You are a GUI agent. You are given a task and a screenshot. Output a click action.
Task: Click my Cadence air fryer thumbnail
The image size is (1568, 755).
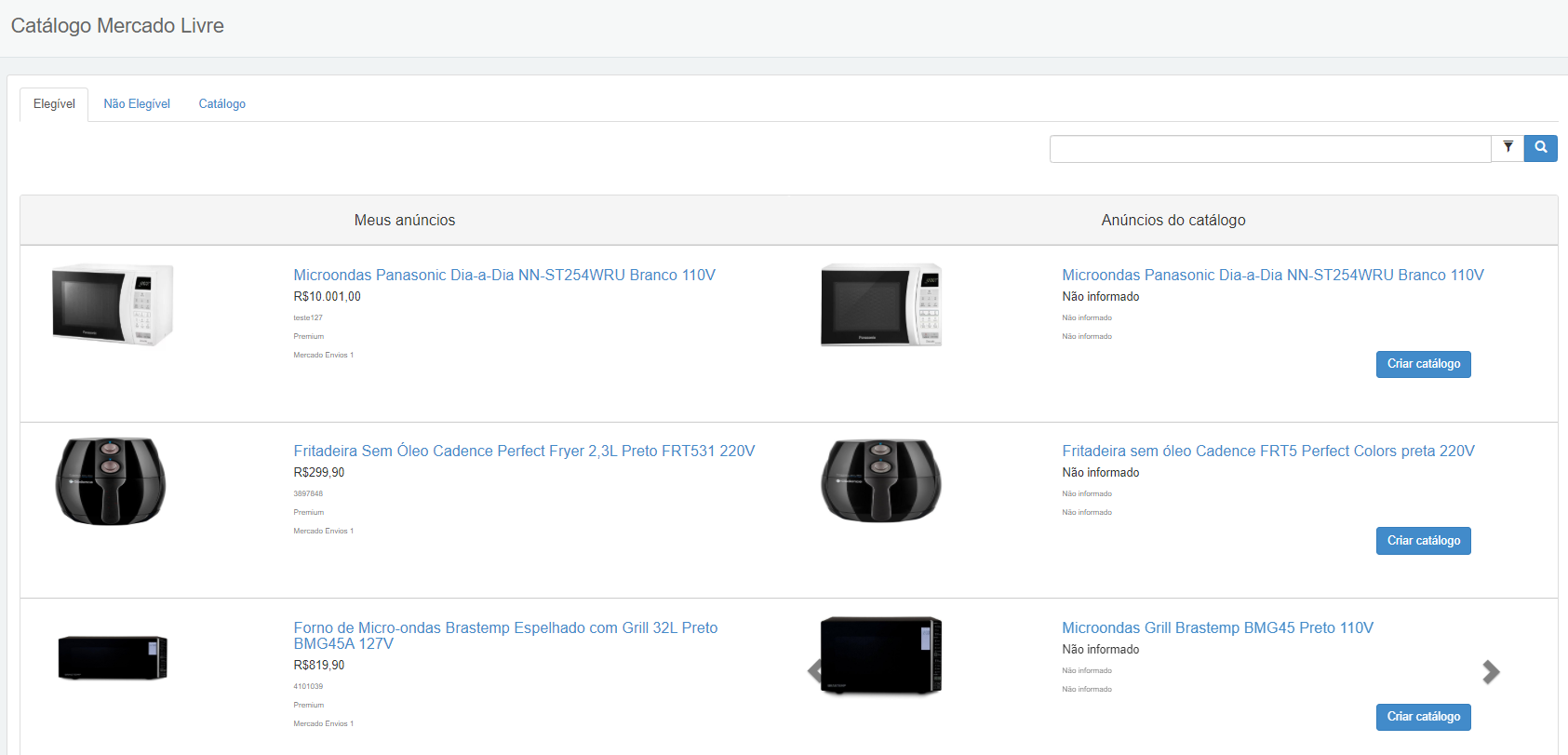click(x=111, y=481)
